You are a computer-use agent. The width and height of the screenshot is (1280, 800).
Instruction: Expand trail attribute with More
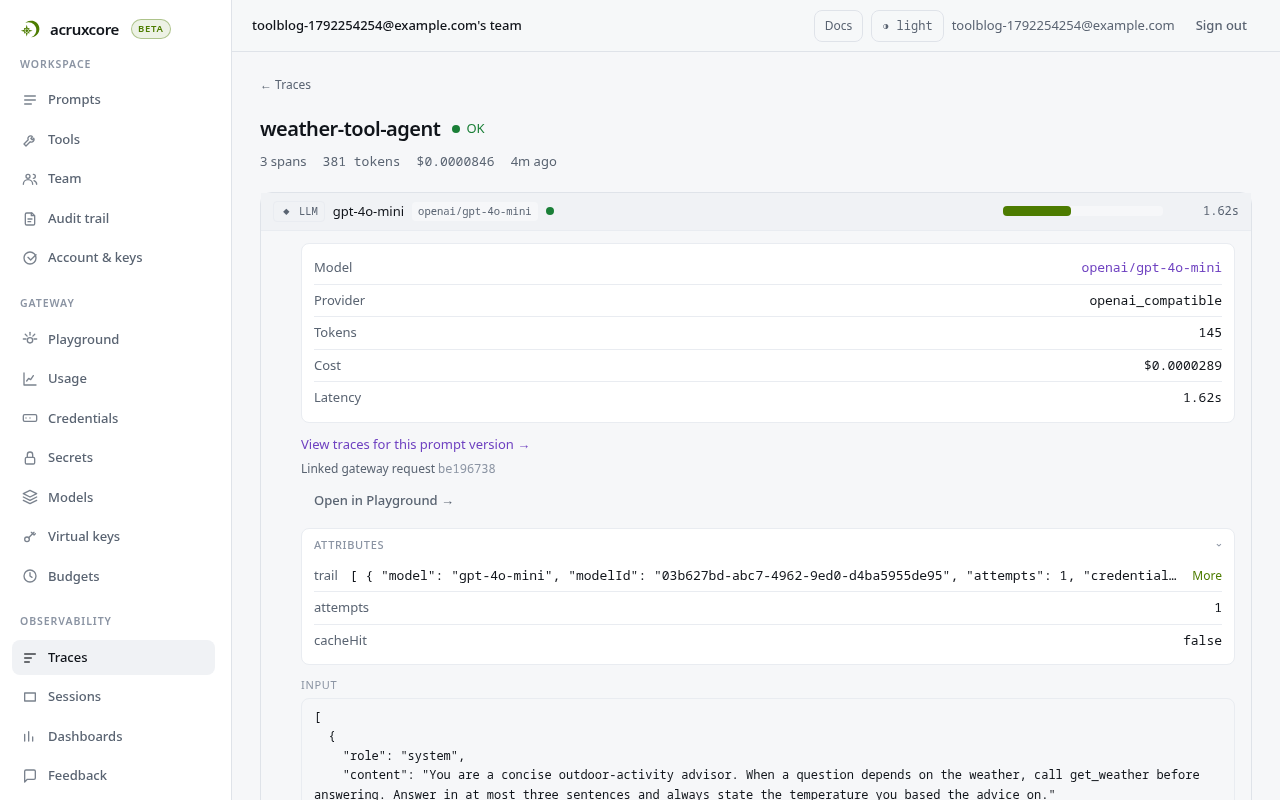[1207, 576]
